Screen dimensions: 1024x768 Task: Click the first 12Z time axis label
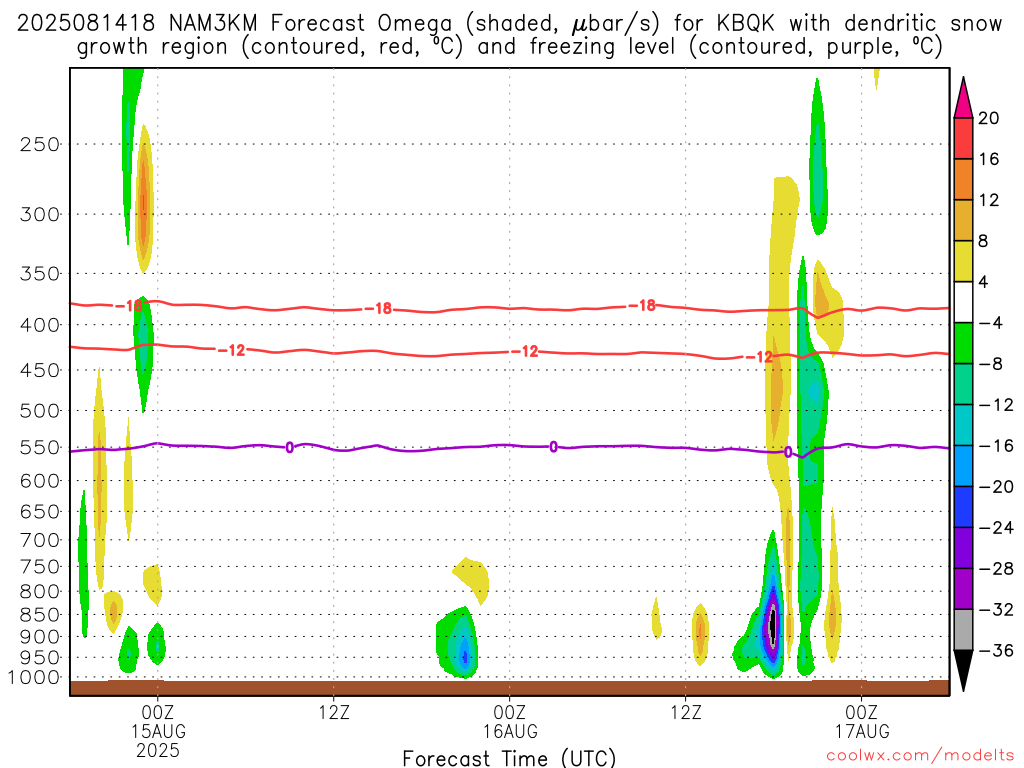pos(334,712)
